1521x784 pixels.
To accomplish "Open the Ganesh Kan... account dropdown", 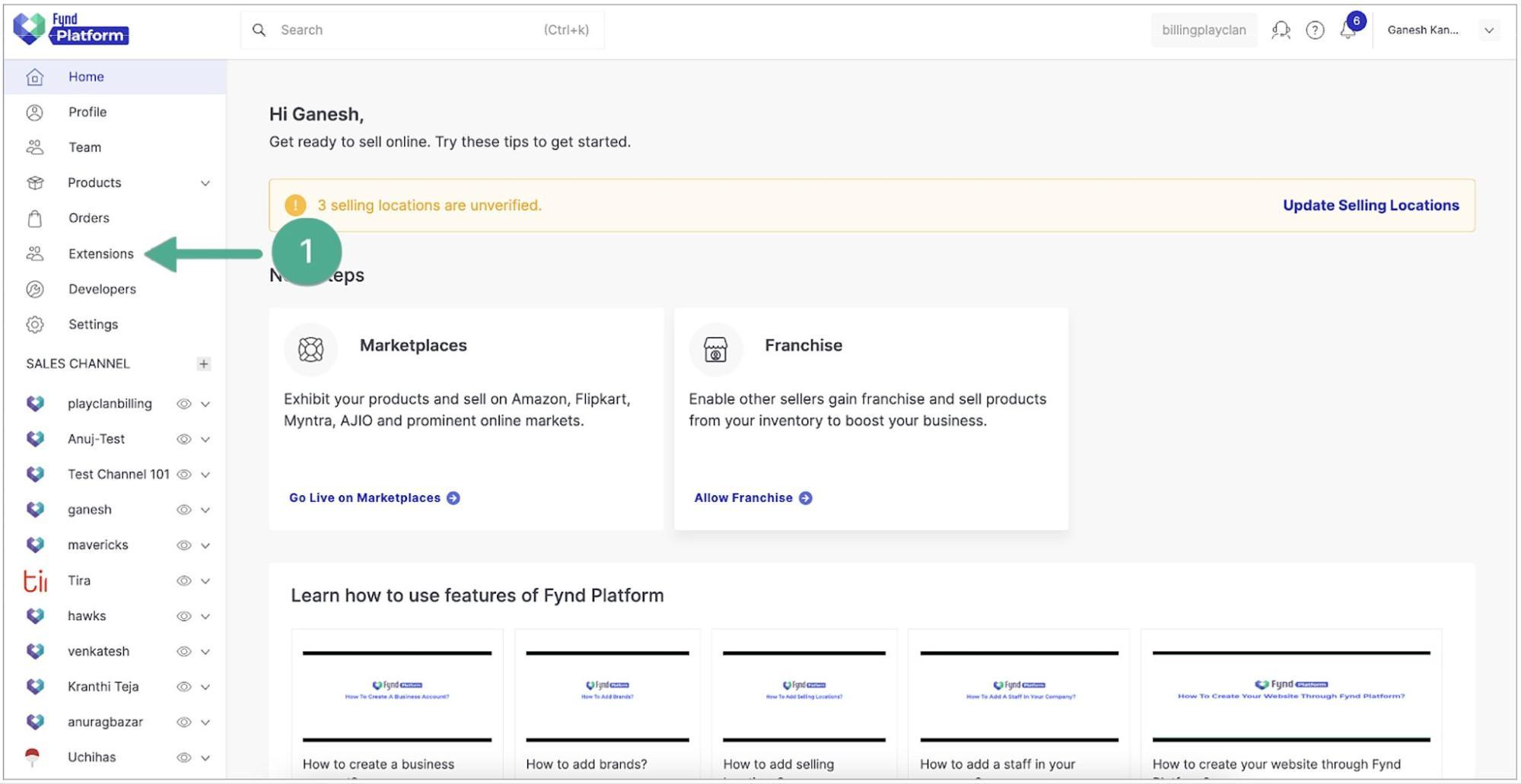I will coord(1489,30).
